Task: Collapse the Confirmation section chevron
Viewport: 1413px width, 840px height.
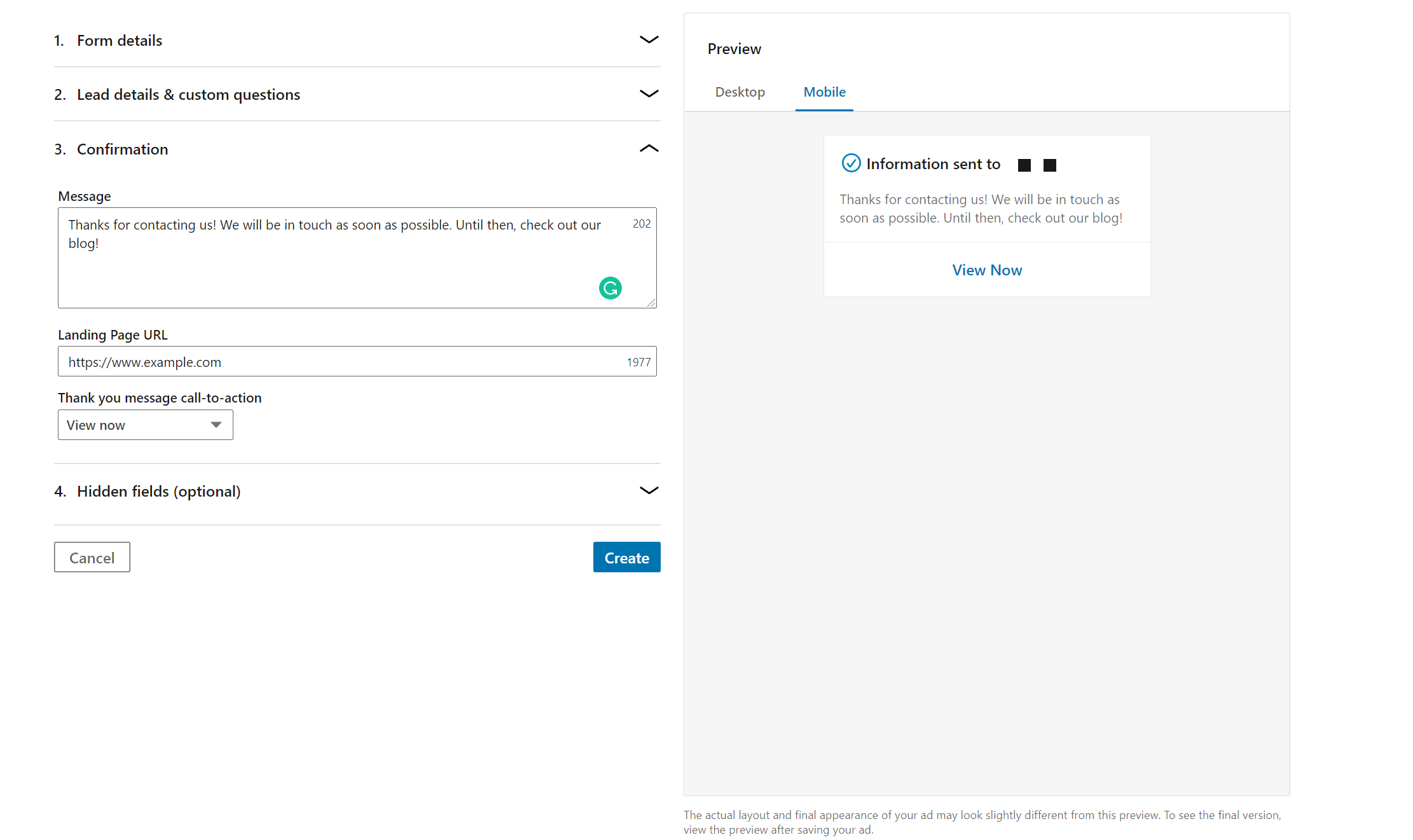Action: coord(648,149)
